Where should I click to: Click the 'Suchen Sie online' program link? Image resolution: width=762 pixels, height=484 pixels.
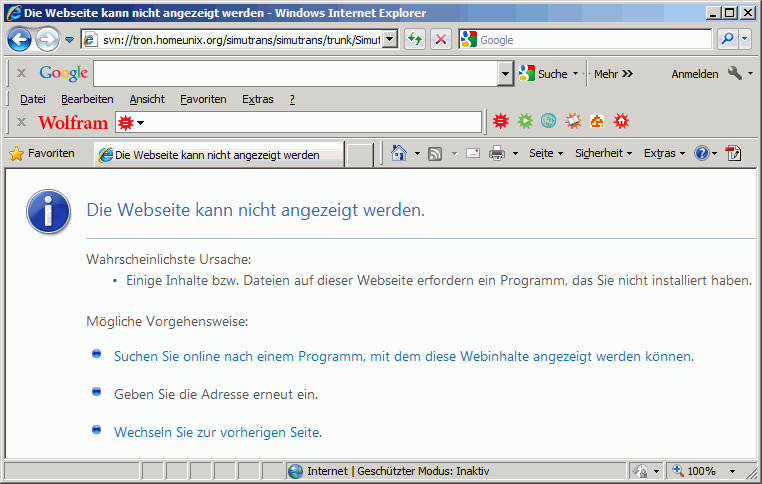click(x=403, y=356)
